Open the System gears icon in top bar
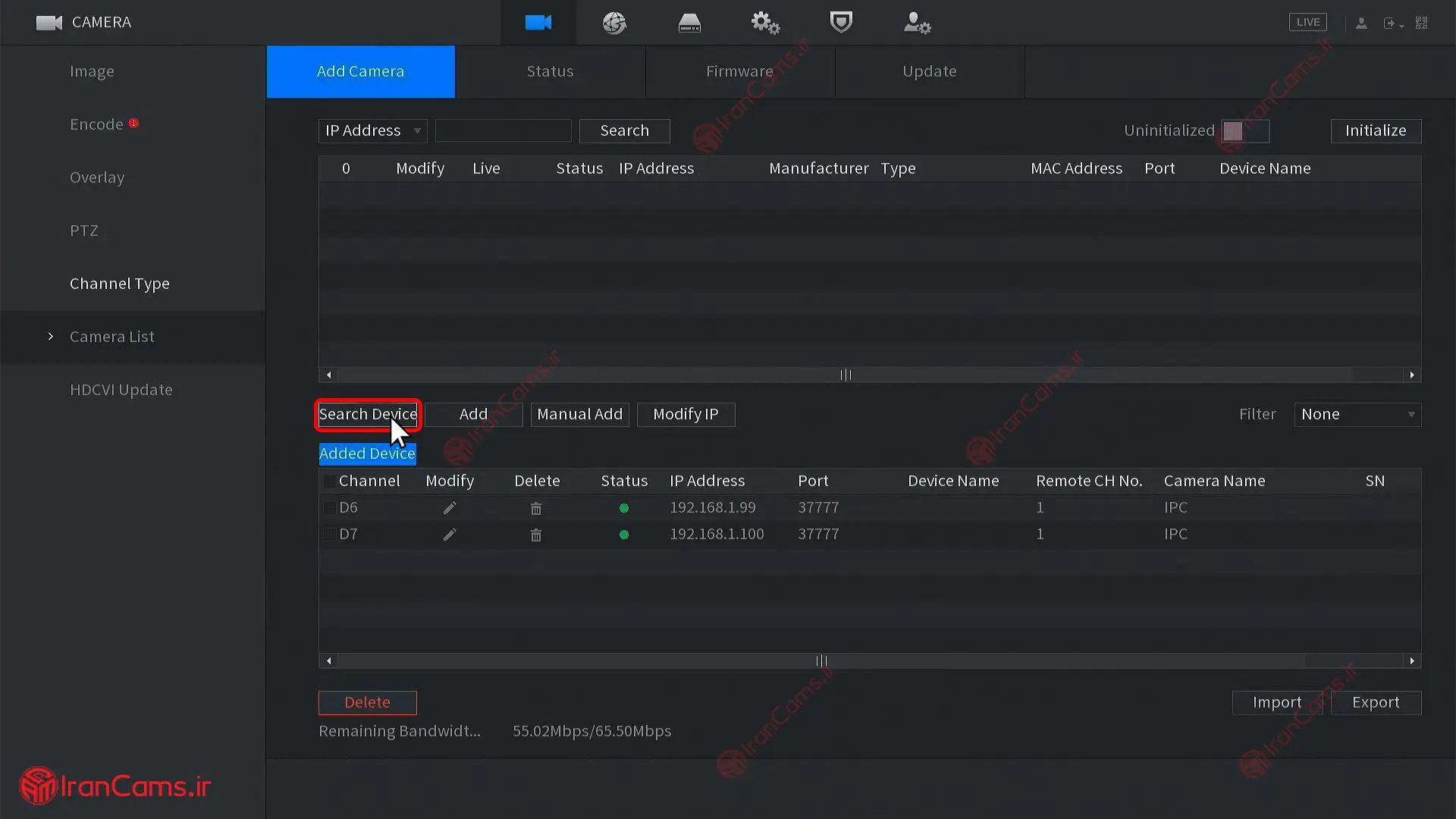The width and height of the screenshot is (1456, 819). tap(765, 23)
